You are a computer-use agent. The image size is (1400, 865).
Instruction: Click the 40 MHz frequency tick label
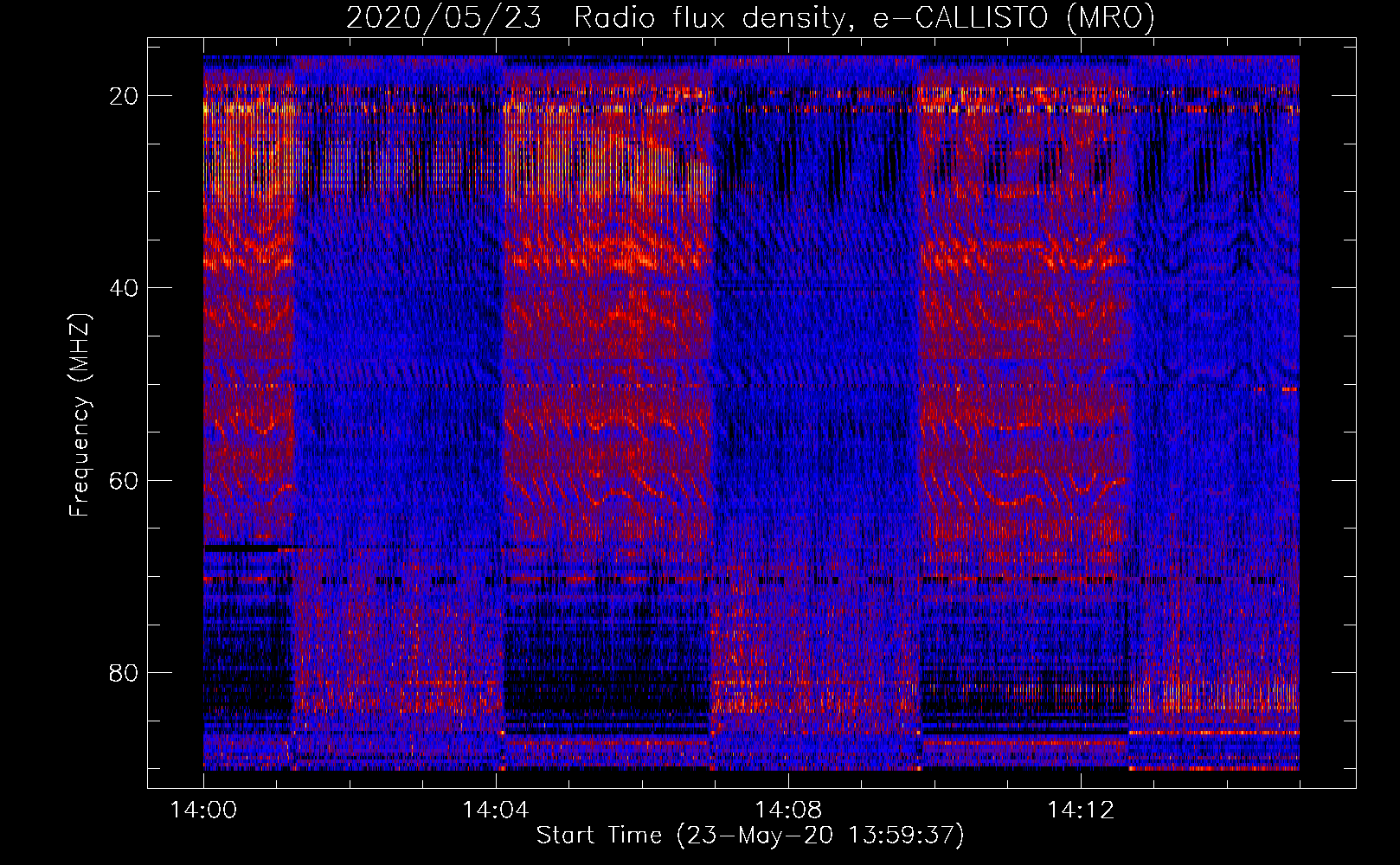coord(125,288)
